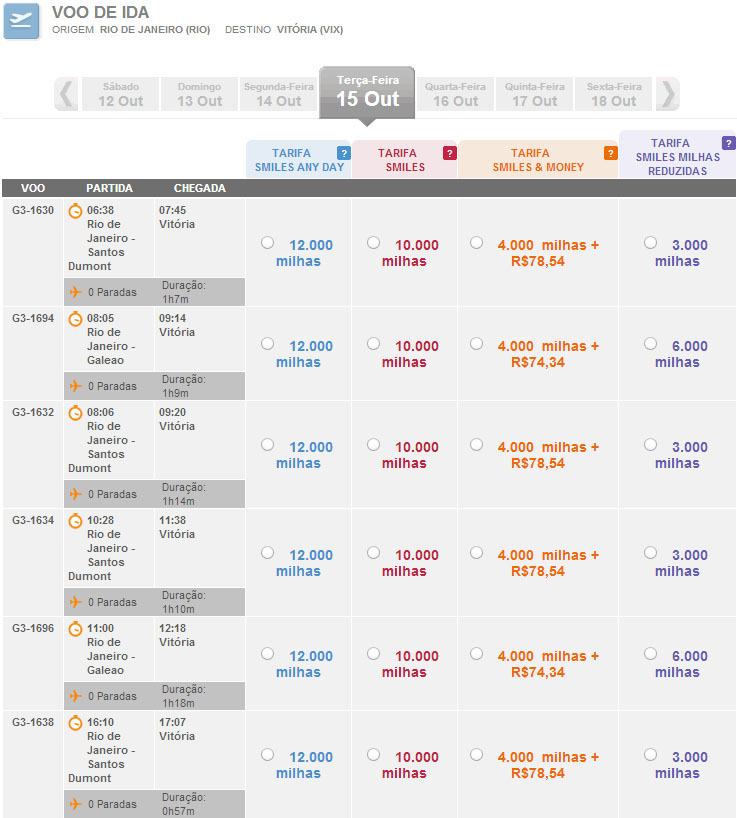Click help icon on Tarifa Smiles Any Day

[344, 153]
